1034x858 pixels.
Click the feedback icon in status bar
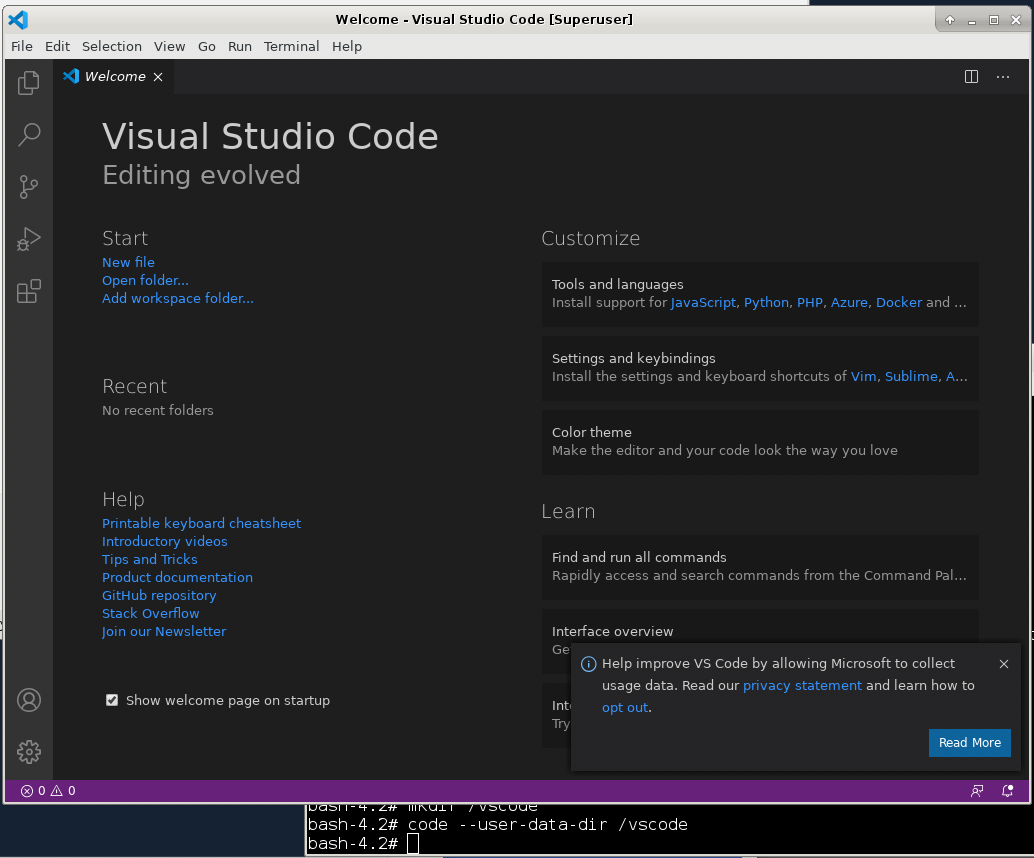tap(977, 791)
